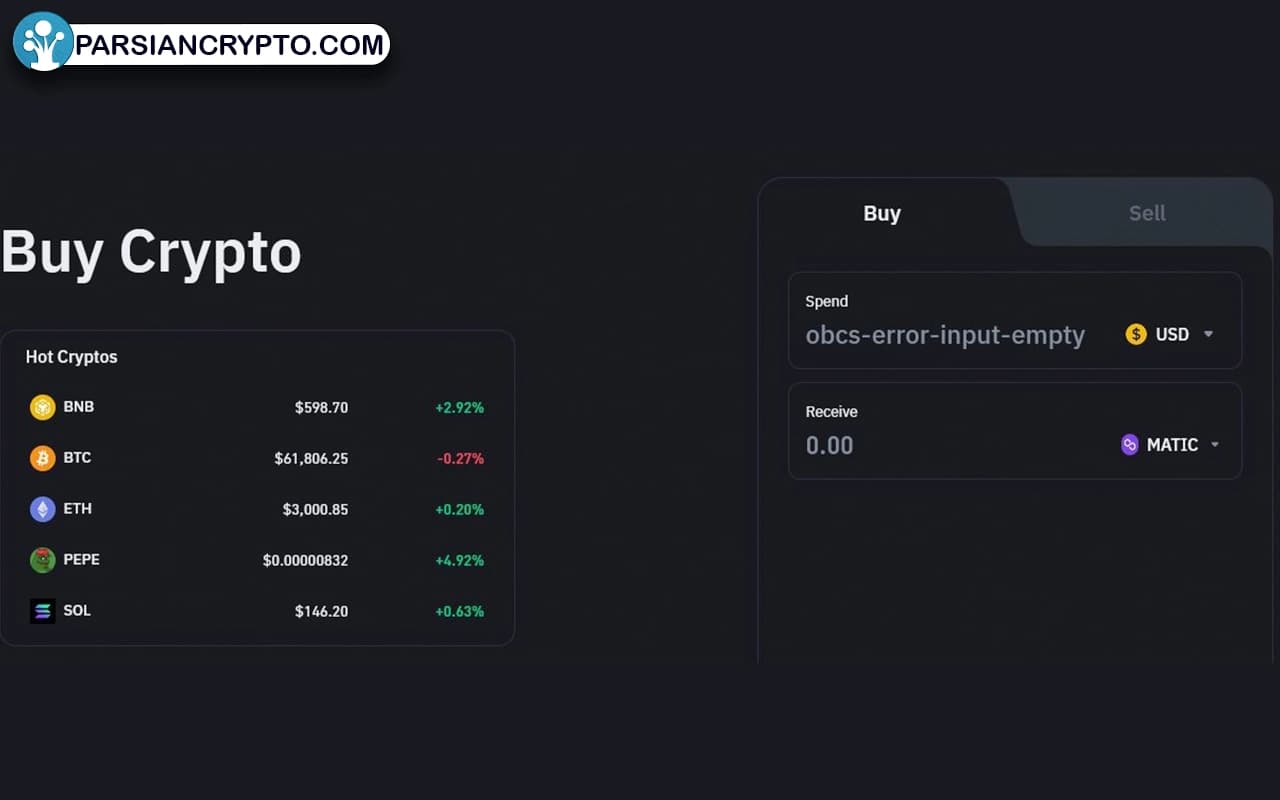
Task: Click the PEPE frog icon
Action: (x=42, y=560)
